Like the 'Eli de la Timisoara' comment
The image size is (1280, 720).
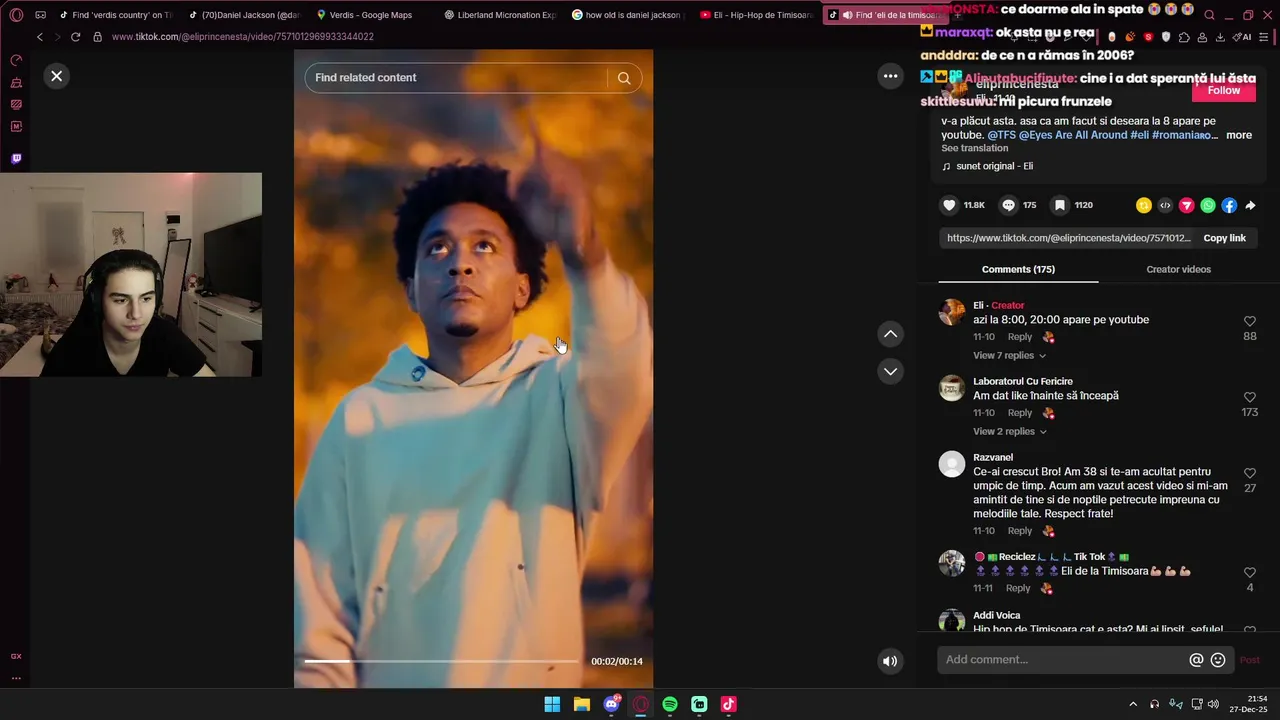(1249, 572)
